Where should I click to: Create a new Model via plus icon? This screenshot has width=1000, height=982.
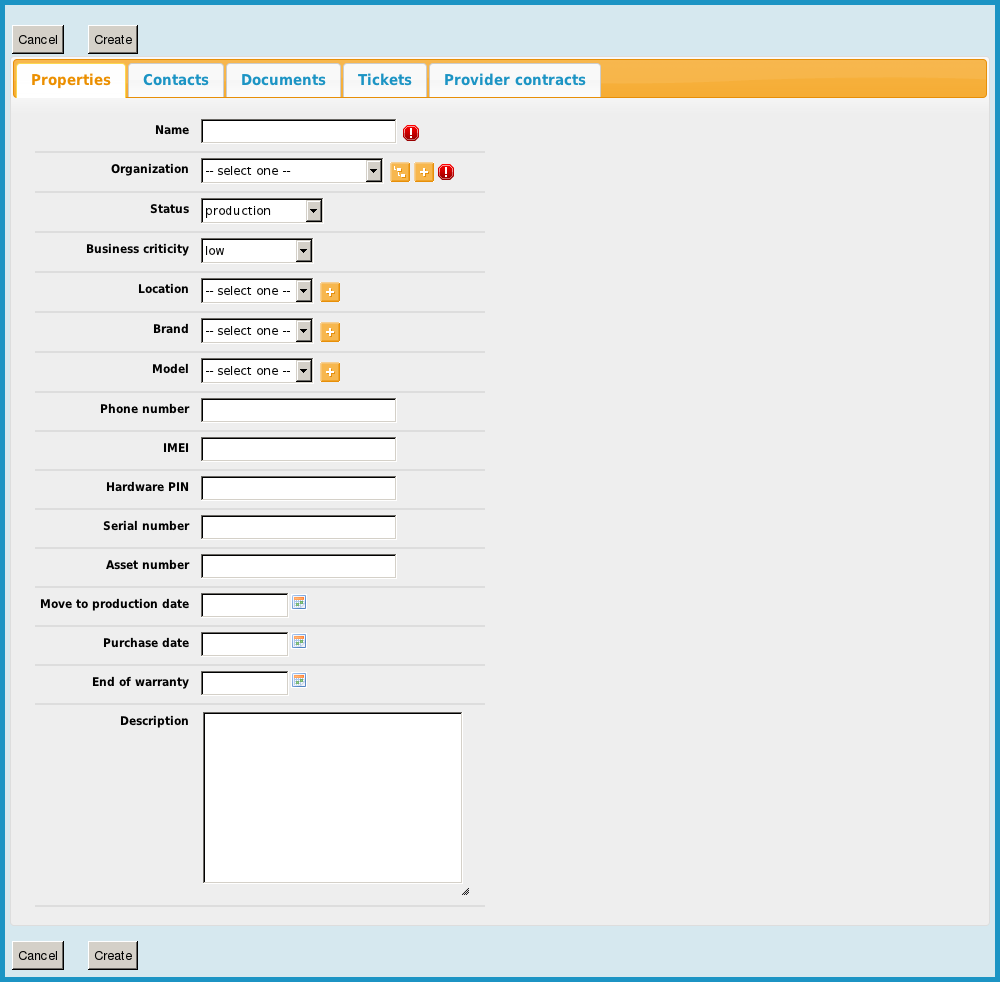pos(330,372)
